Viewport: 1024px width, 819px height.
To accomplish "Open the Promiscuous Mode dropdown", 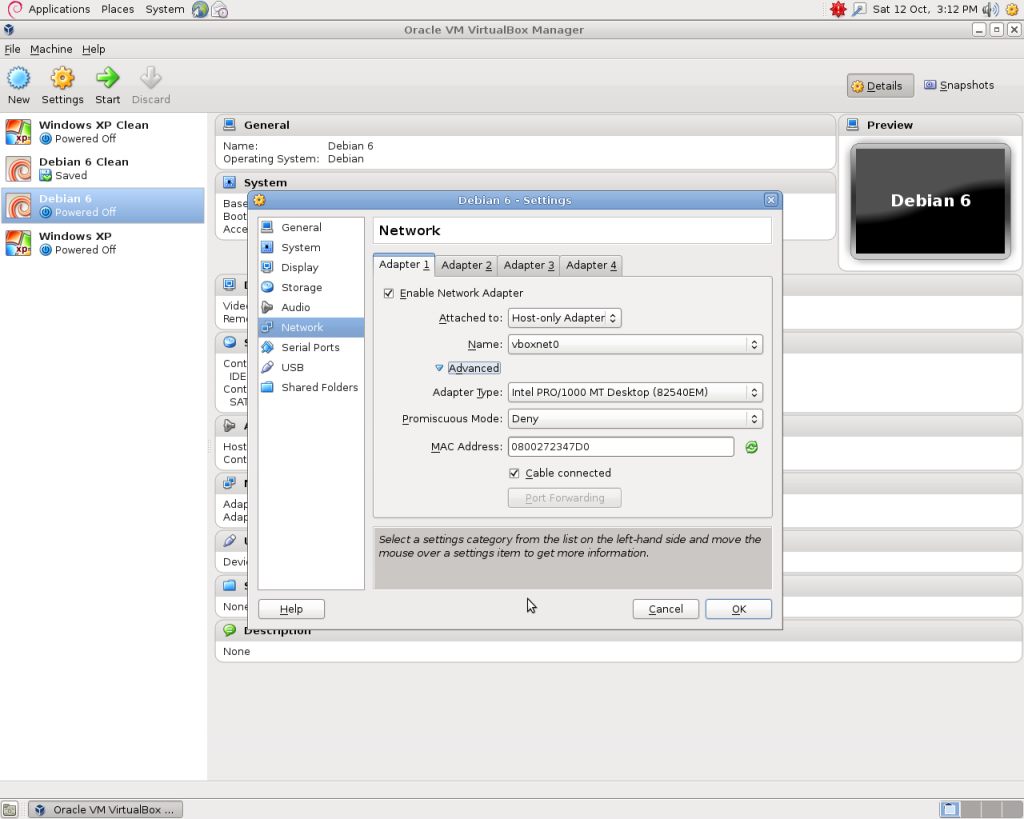I will [x=634, y=419].
